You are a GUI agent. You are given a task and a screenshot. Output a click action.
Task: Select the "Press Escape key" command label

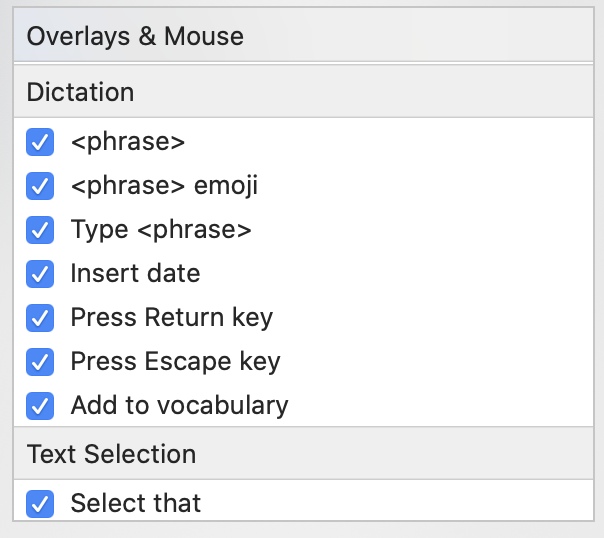[175, 362]
